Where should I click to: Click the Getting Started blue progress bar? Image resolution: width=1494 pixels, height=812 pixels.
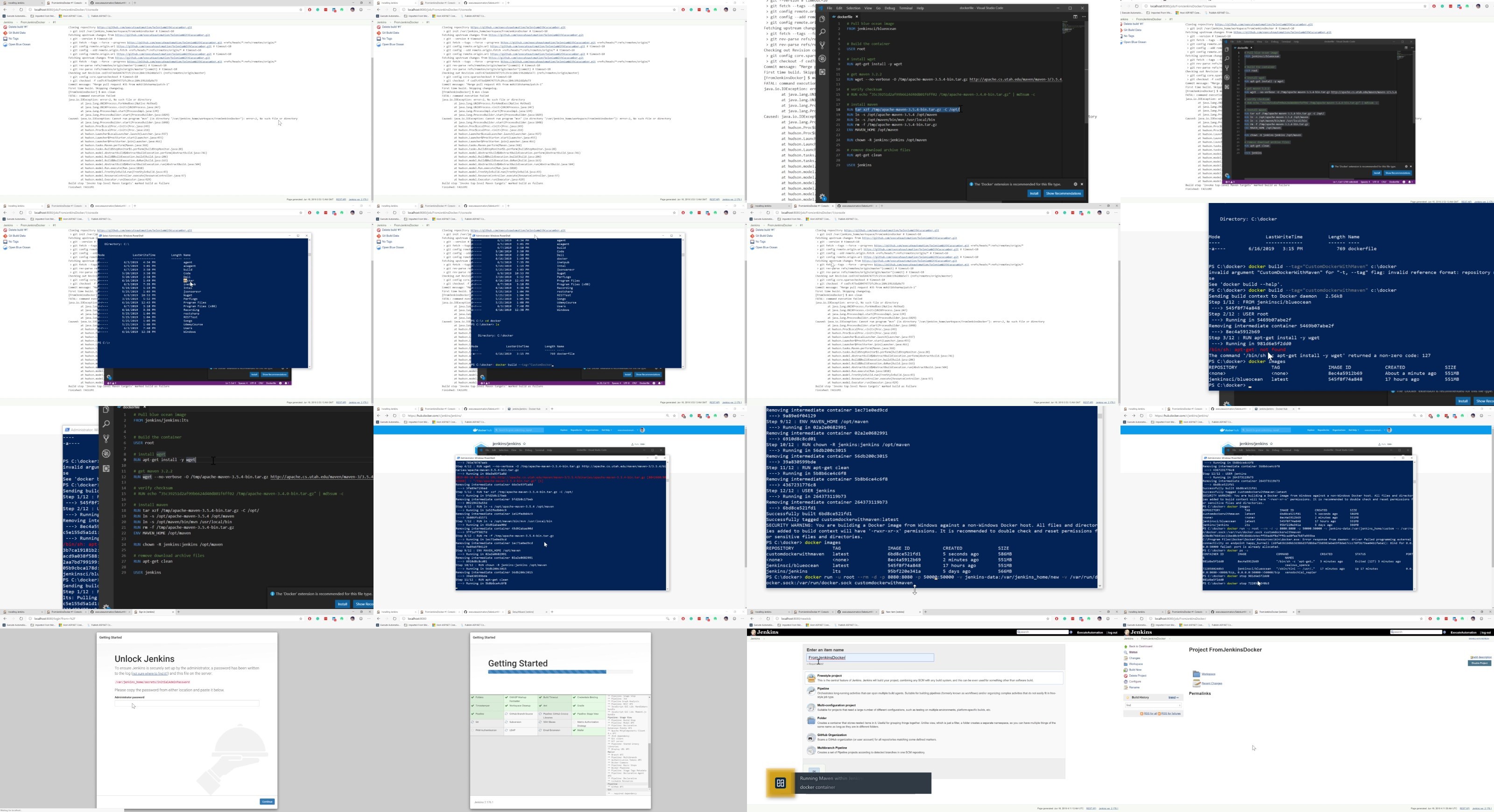(x=547, y=672)
